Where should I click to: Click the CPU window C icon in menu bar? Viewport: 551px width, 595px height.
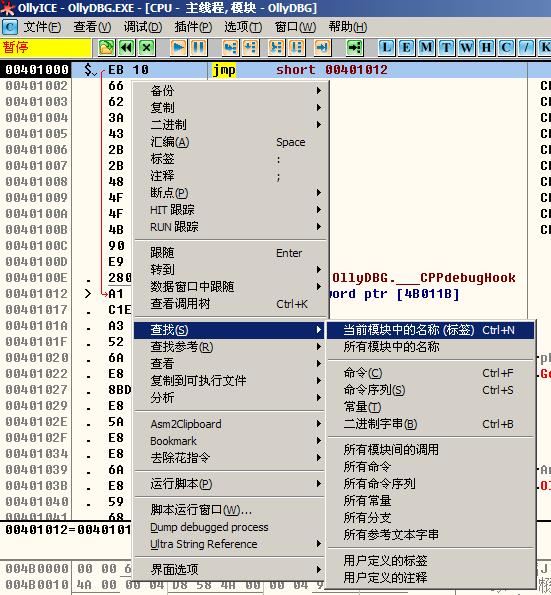(10, 27)
